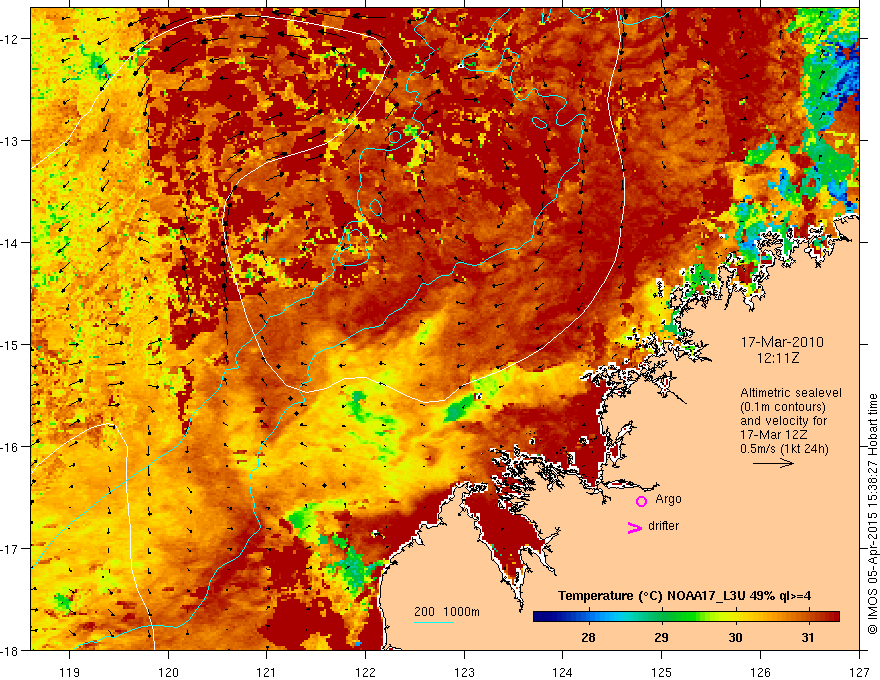Click the Temperature NOAA17_L3U title
The image size is (880, 680).
[x=684, y=596]
